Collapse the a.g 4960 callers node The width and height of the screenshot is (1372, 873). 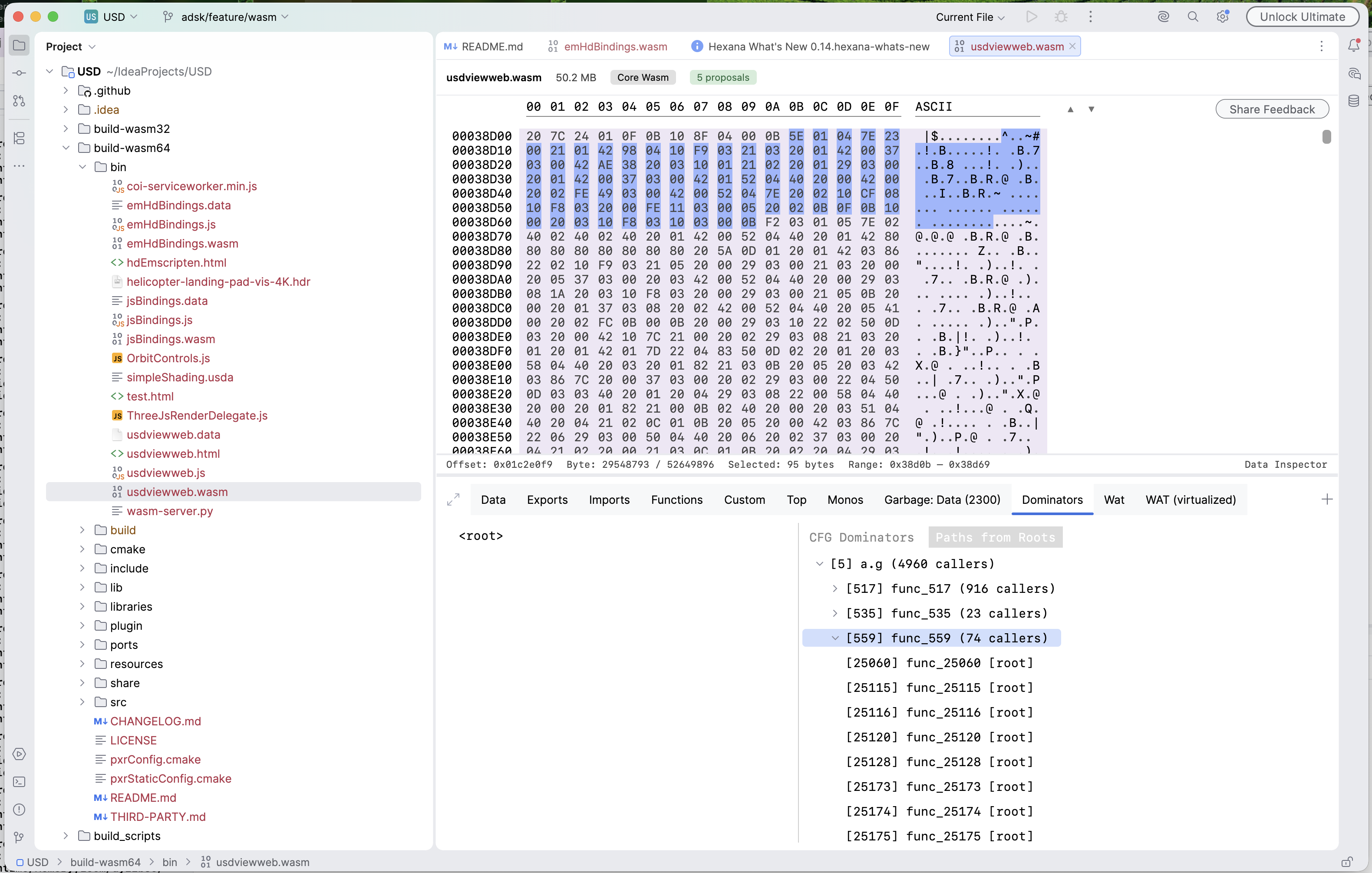click(x=819, y=564)
